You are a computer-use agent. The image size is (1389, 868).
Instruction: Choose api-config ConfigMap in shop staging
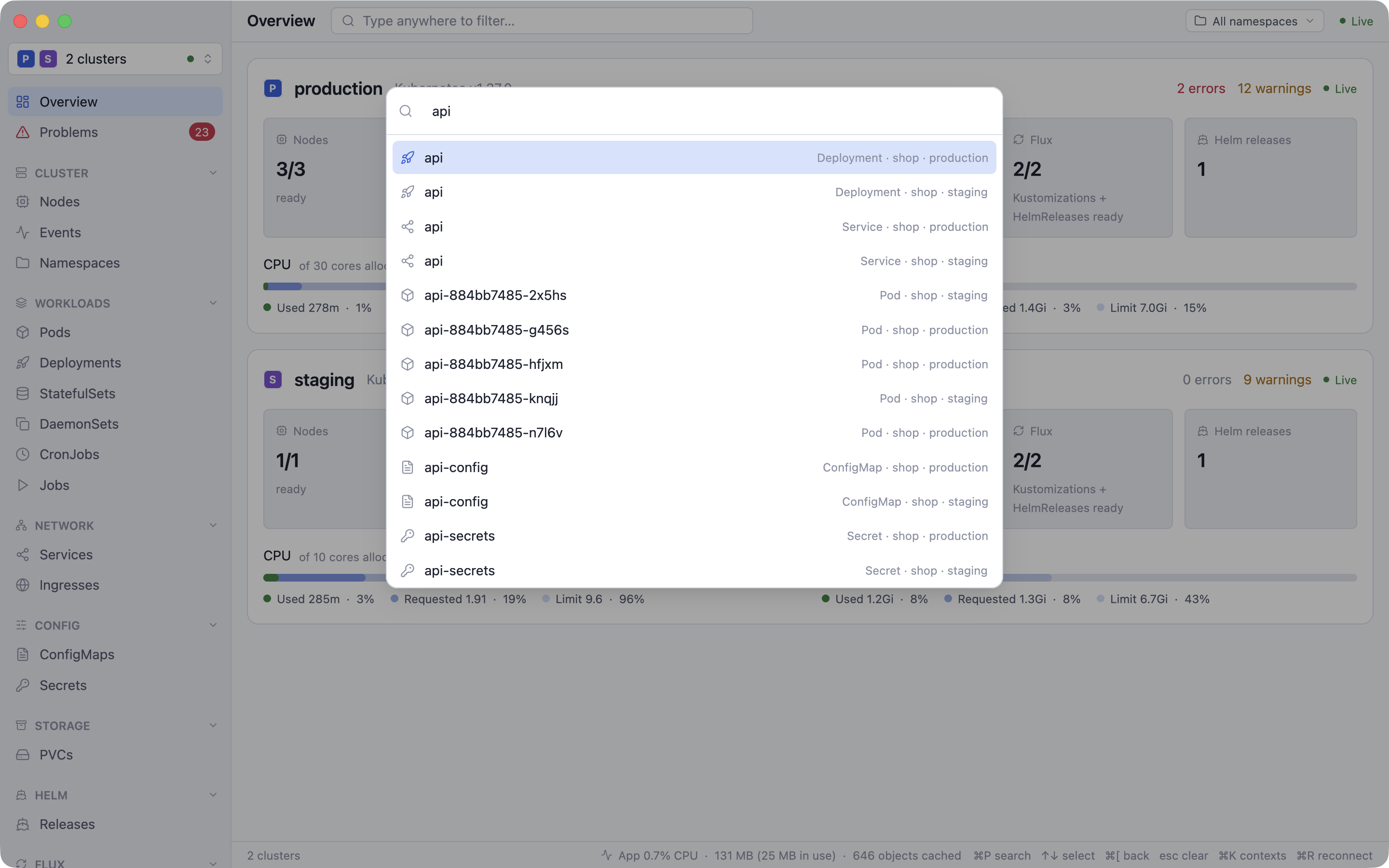coord(694,501)
